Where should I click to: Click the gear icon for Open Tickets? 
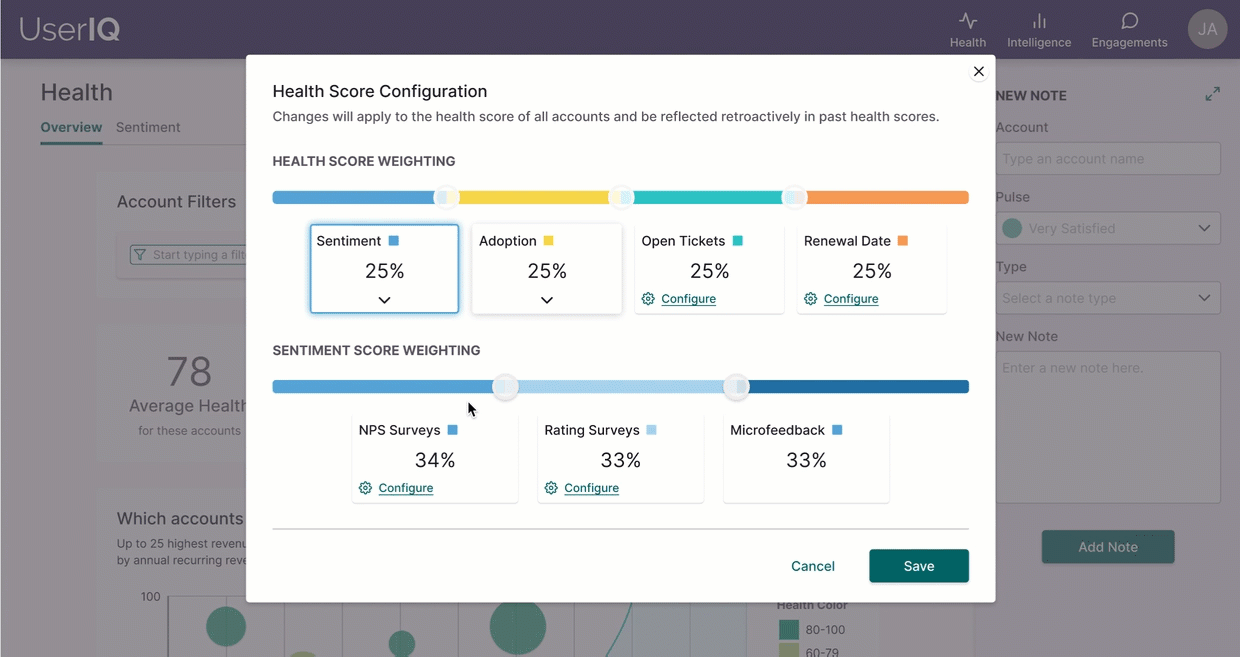pyautogui.click(x=648, y=299)
